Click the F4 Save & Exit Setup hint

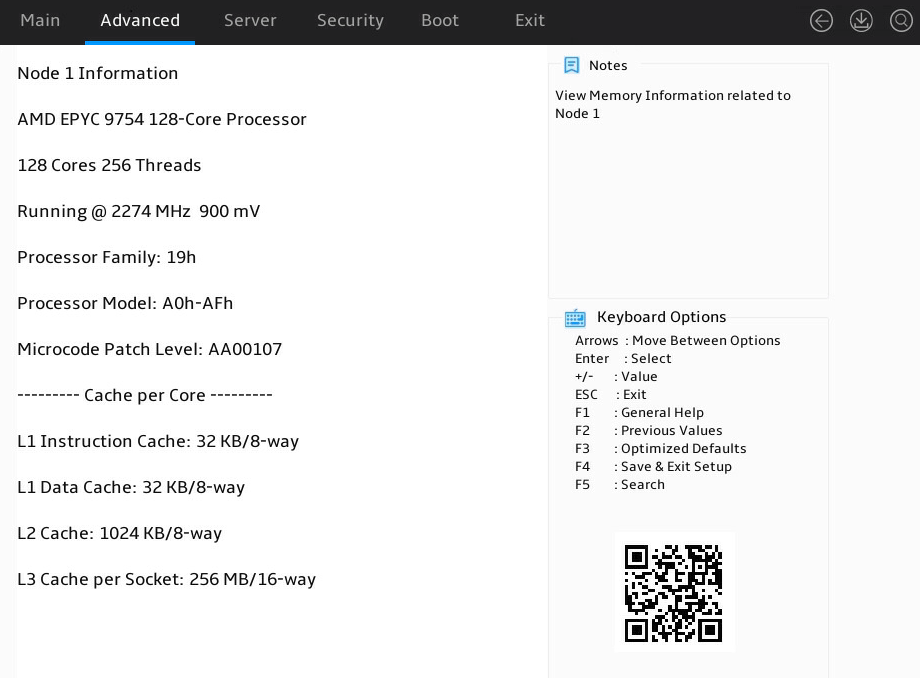pos(653,467)
